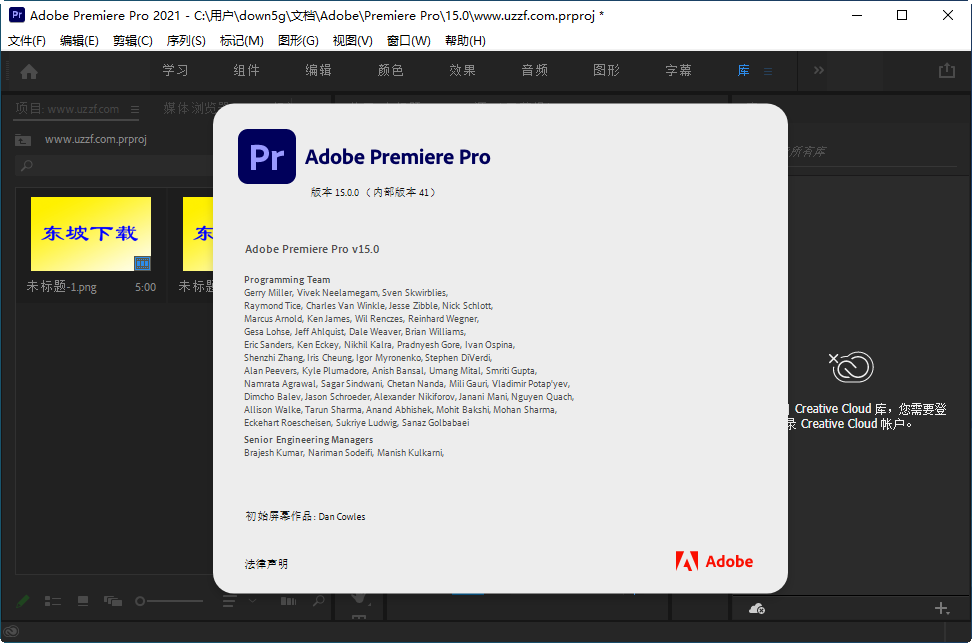The image size is (972, 643).
Task: Open the sort order dropdown next to list options
Action: click(252, 601)
